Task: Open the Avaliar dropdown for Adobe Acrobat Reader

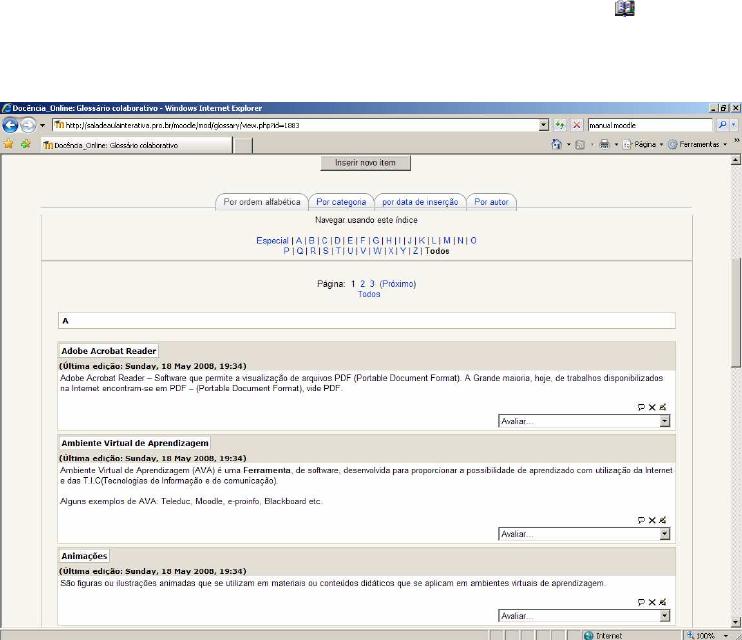Action: click(665, 422)
